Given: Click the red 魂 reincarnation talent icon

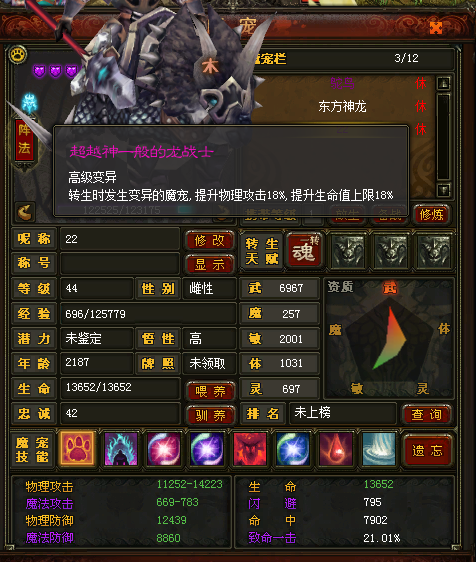Looking at the screenshot, I should coord(304,250).
